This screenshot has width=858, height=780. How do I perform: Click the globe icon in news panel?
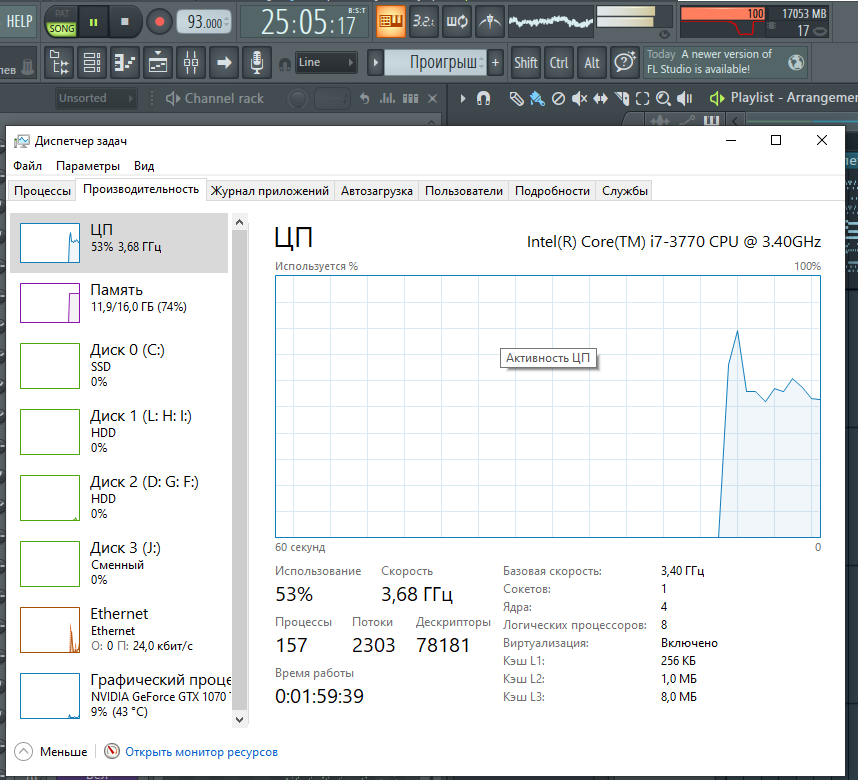796,62
